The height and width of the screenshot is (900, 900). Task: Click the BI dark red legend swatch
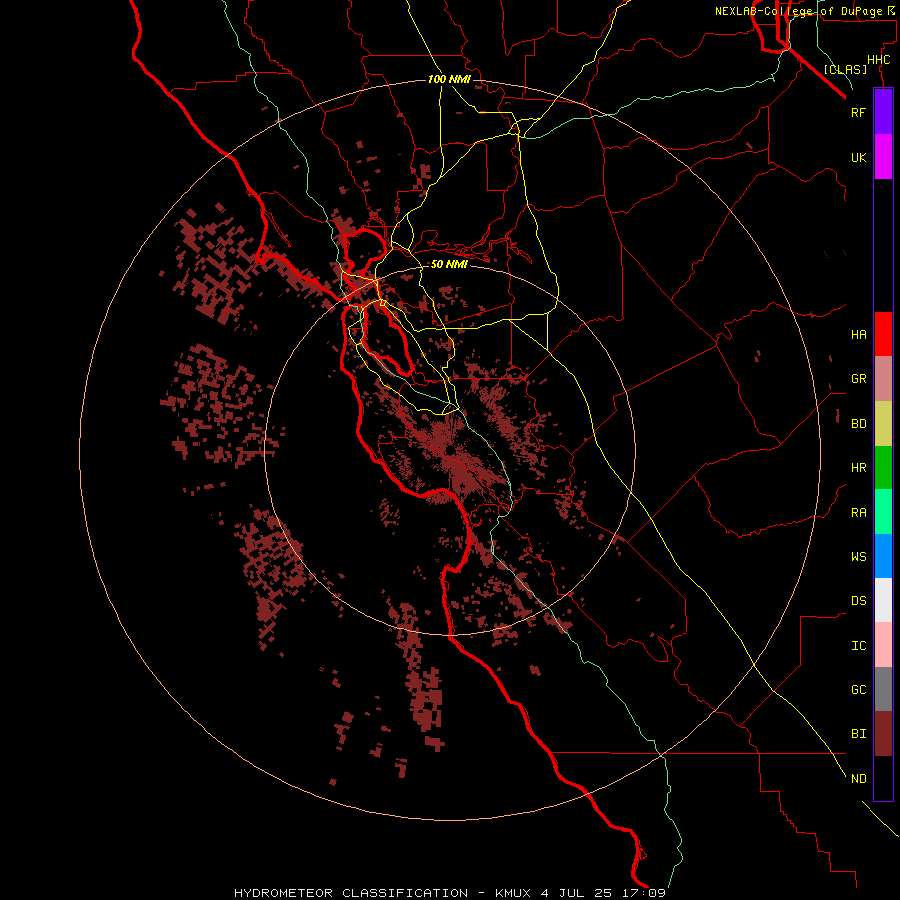pyautogui.click(x=883, y=734)
